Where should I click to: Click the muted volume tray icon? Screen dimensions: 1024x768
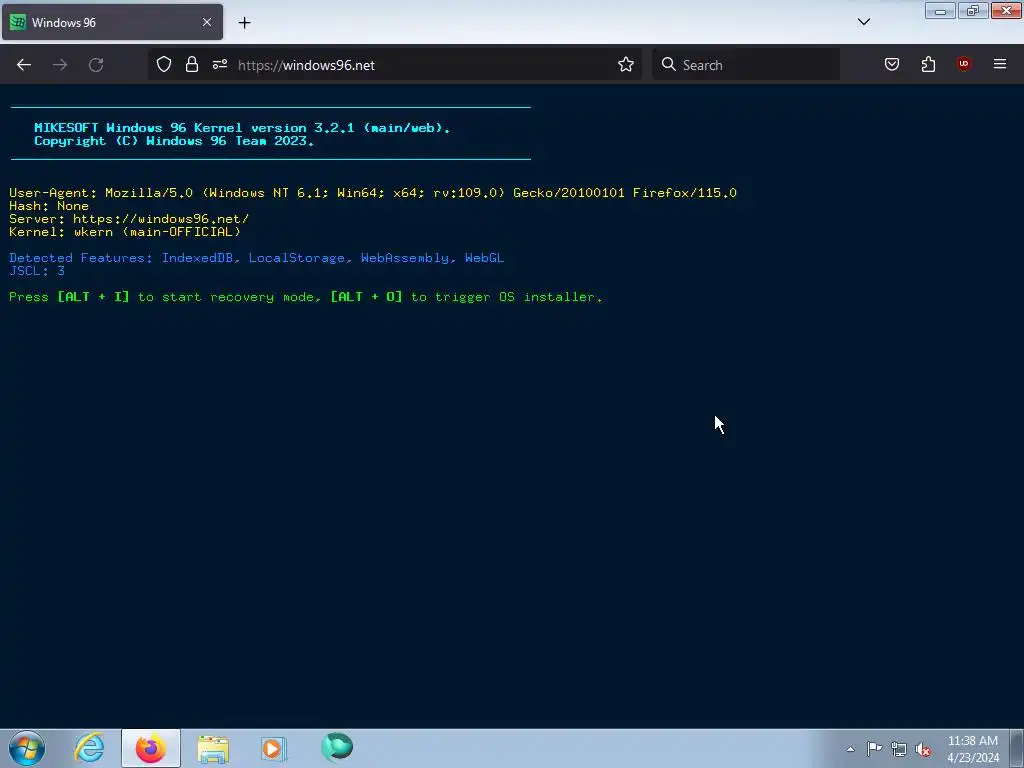(923, 750)
